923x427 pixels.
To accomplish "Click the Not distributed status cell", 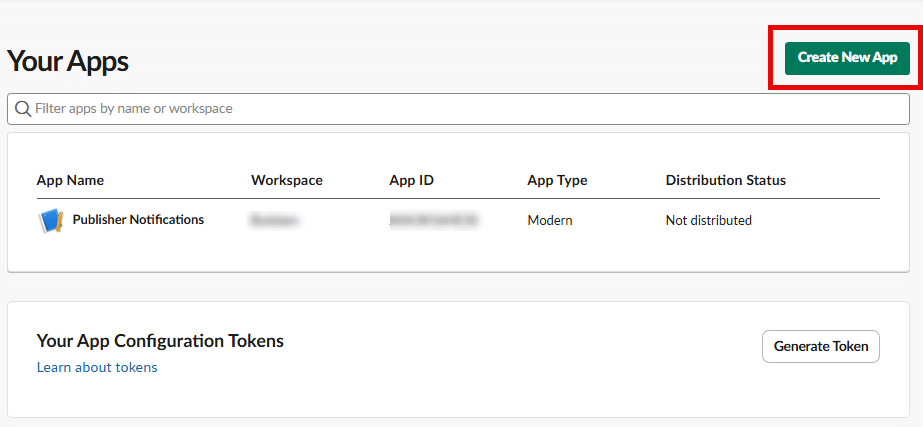I will pos(708,220).
